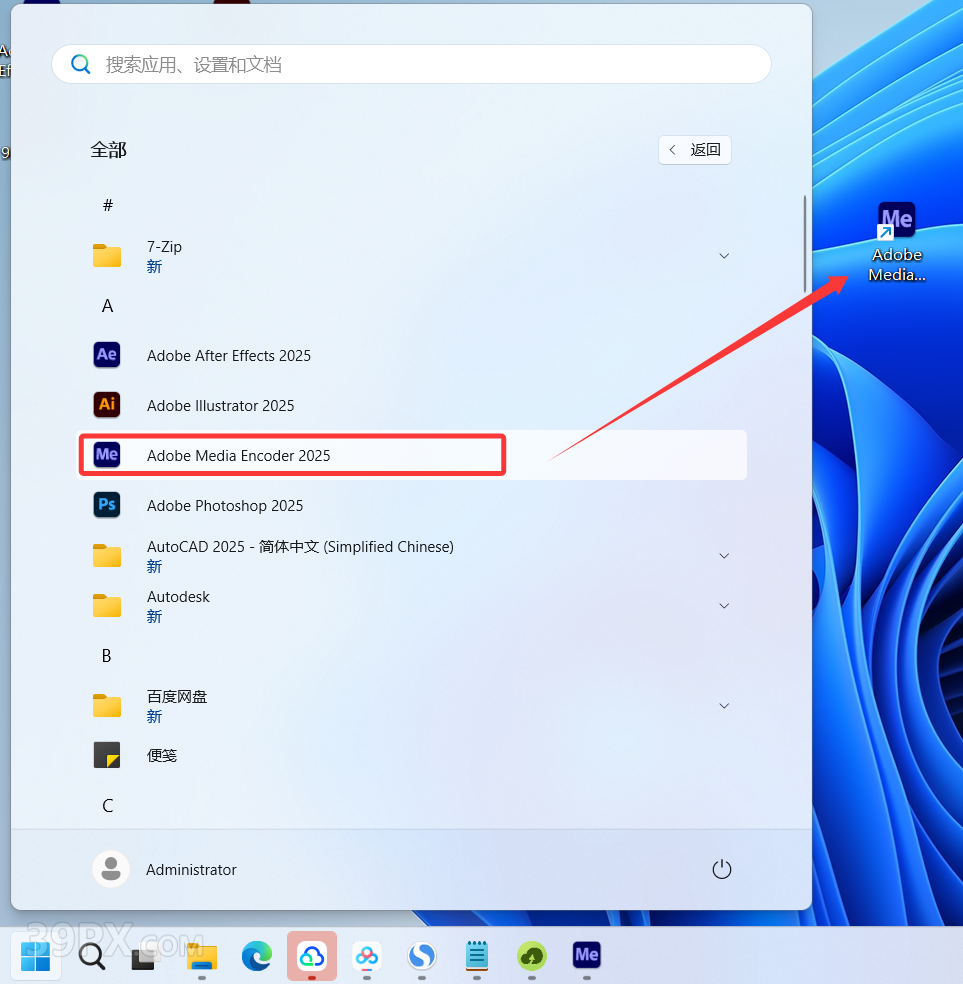Click the 返回 back button
This screenshot has height=984, width=963.
[x=694, y=150]
